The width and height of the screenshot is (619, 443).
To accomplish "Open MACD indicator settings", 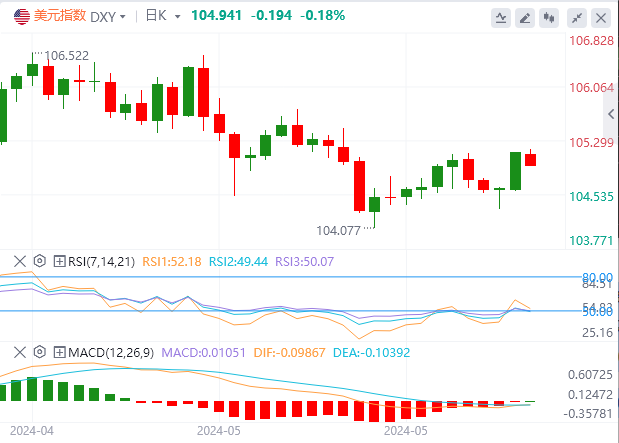I will click(40, 351).
